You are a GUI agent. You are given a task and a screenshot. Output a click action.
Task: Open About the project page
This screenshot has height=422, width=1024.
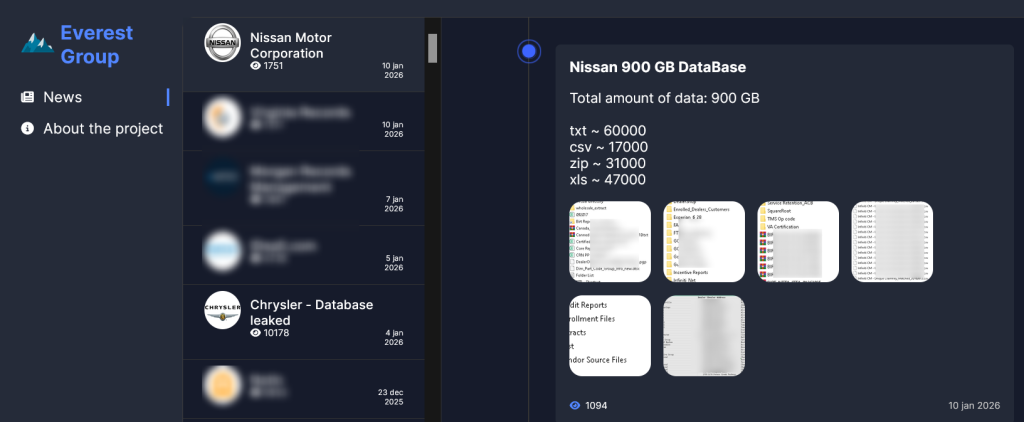[103, 129]
